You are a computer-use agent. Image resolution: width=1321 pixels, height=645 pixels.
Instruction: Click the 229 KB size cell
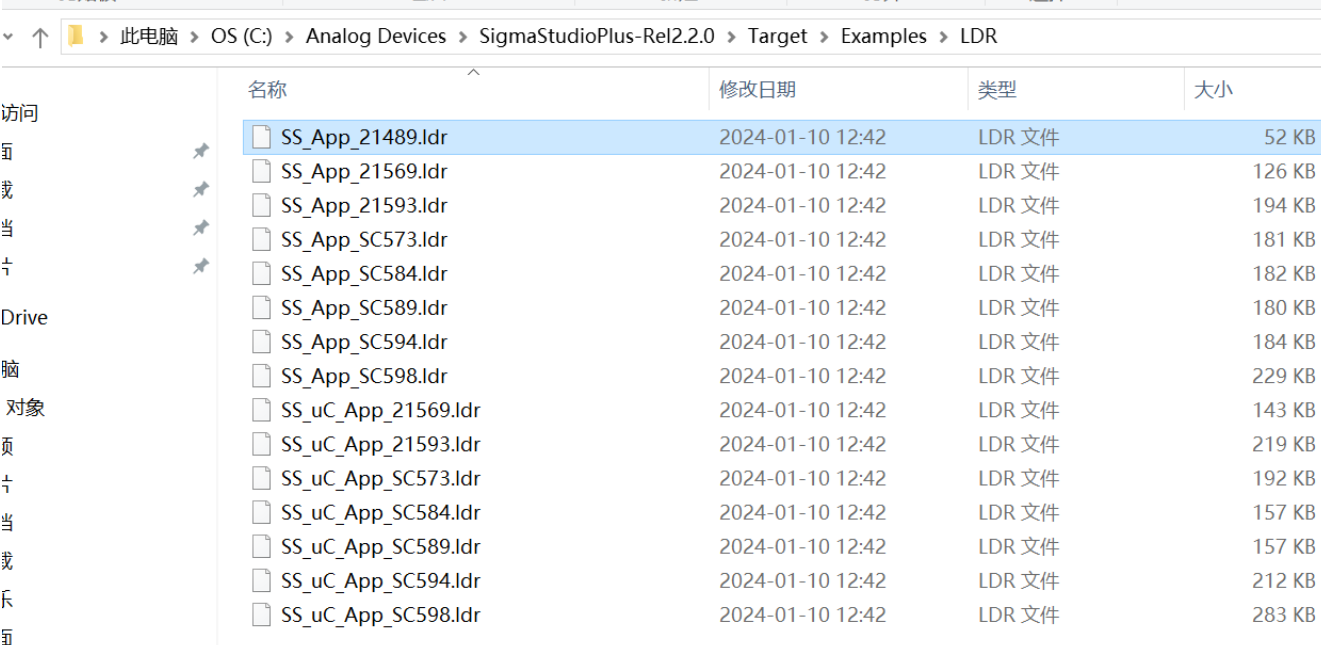[1284, 375]
